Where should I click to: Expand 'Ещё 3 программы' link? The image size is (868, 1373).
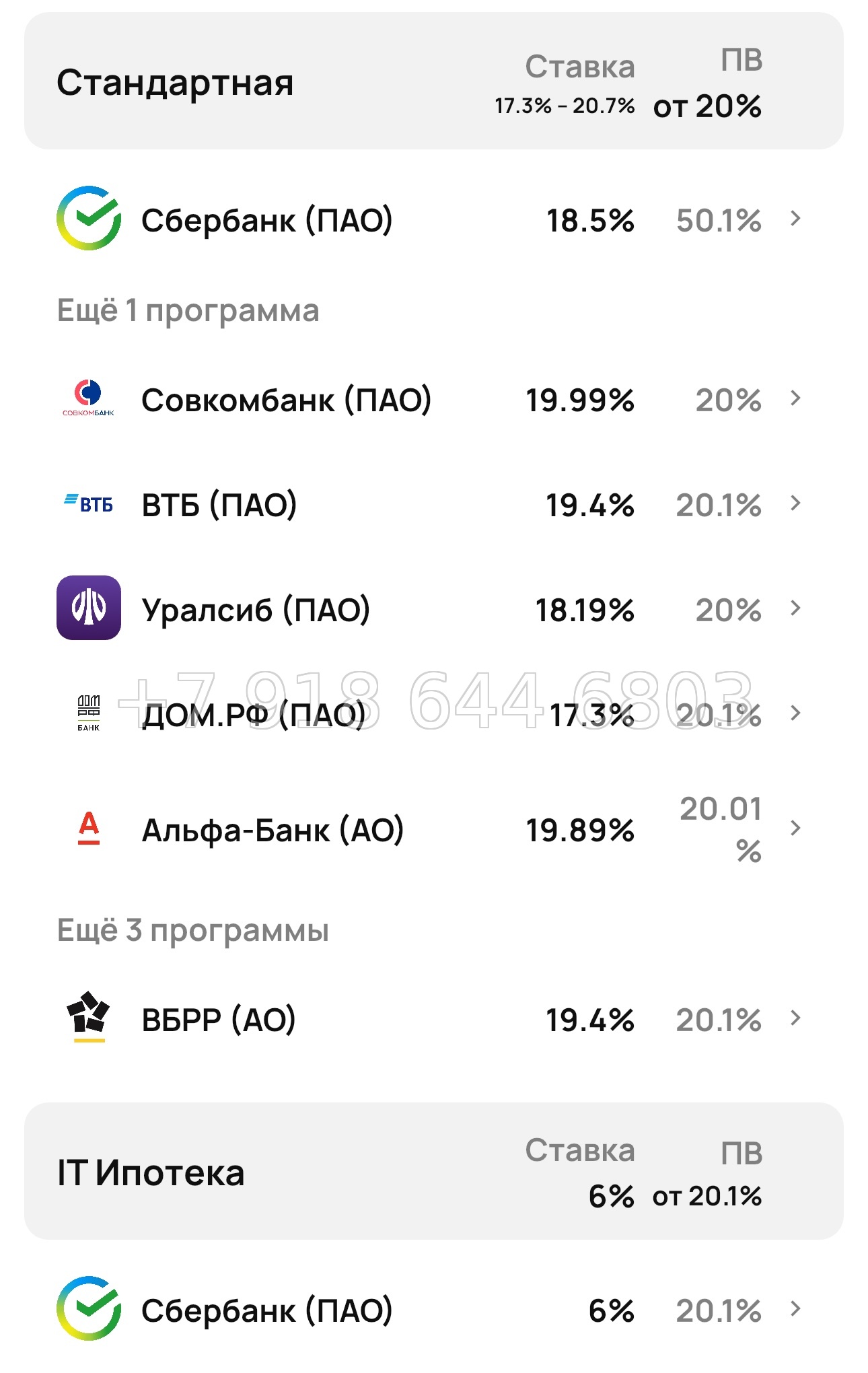click(193, 931)
